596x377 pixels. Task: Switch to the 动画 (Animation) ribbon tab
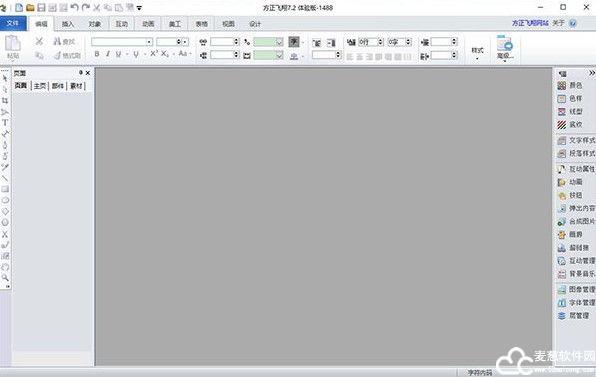(x=148, y=24)
